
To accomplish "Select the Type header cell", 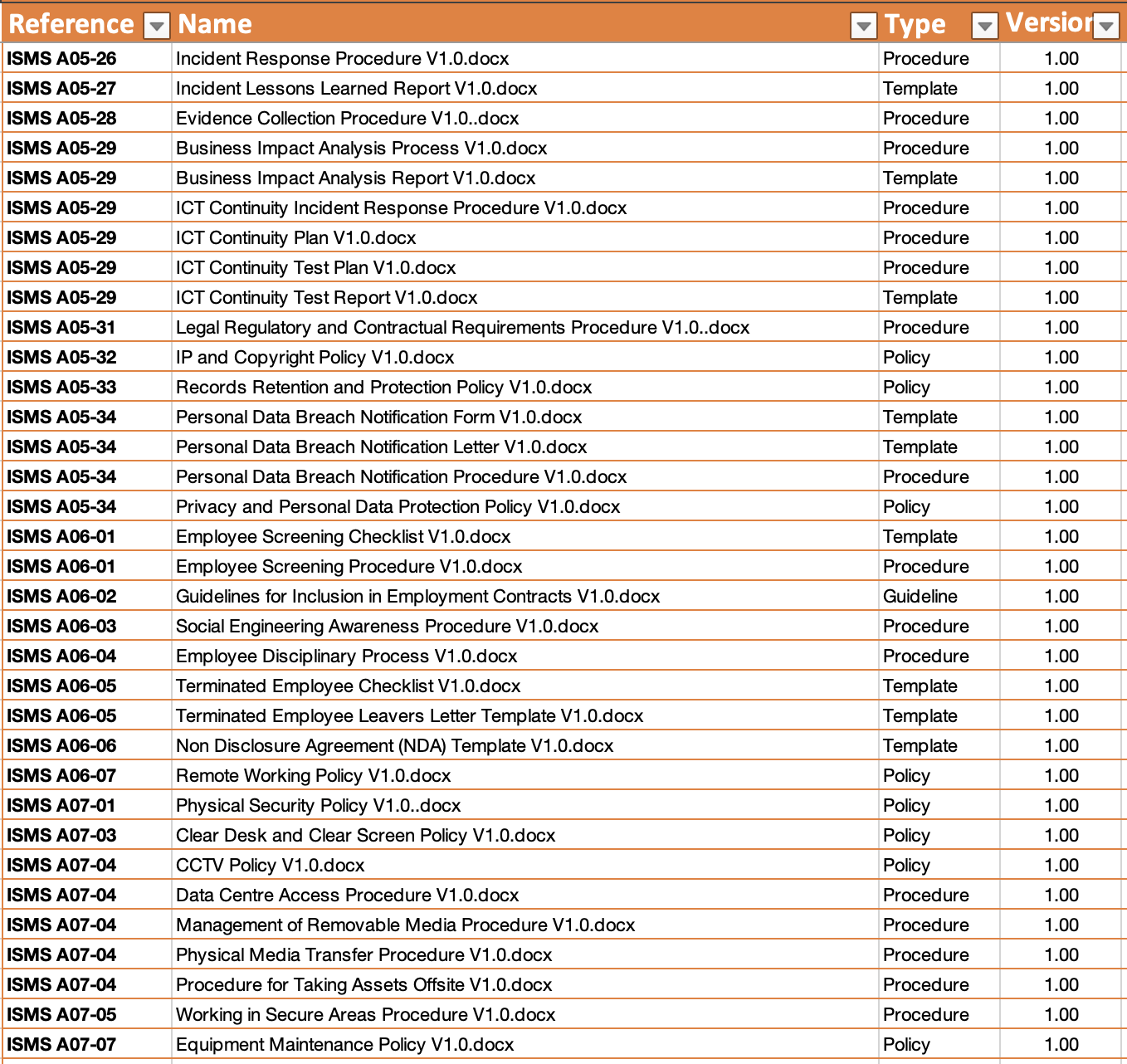I will pos(939,24).
